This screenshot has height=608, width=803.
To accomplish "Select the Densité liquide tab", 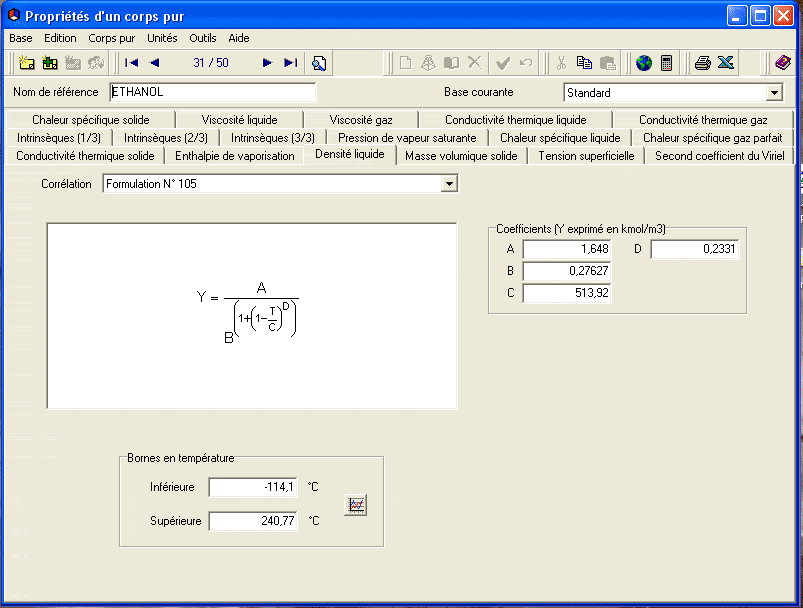I will [x=350, y=154].
